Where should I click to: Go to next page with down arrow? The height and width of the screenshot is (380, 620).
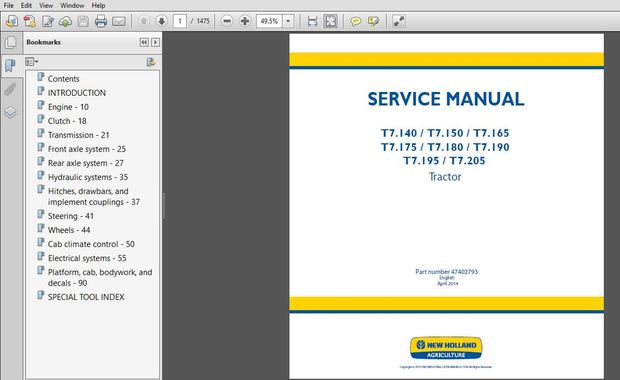pyautogui.click(x=161, y=21)
